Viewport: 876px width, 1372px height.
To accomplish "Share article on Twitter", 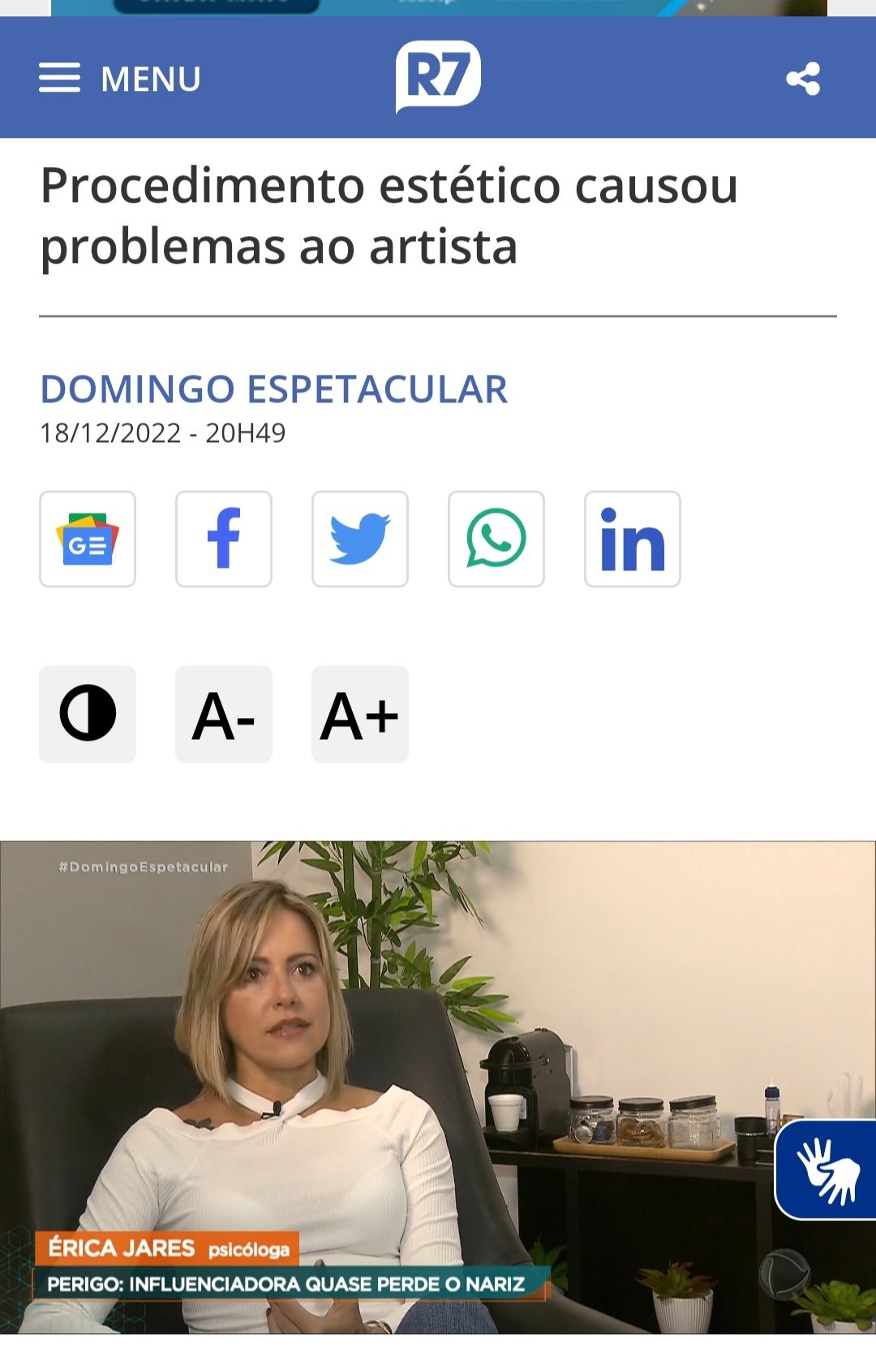I will pyautogui.click(x=360, y=539).
